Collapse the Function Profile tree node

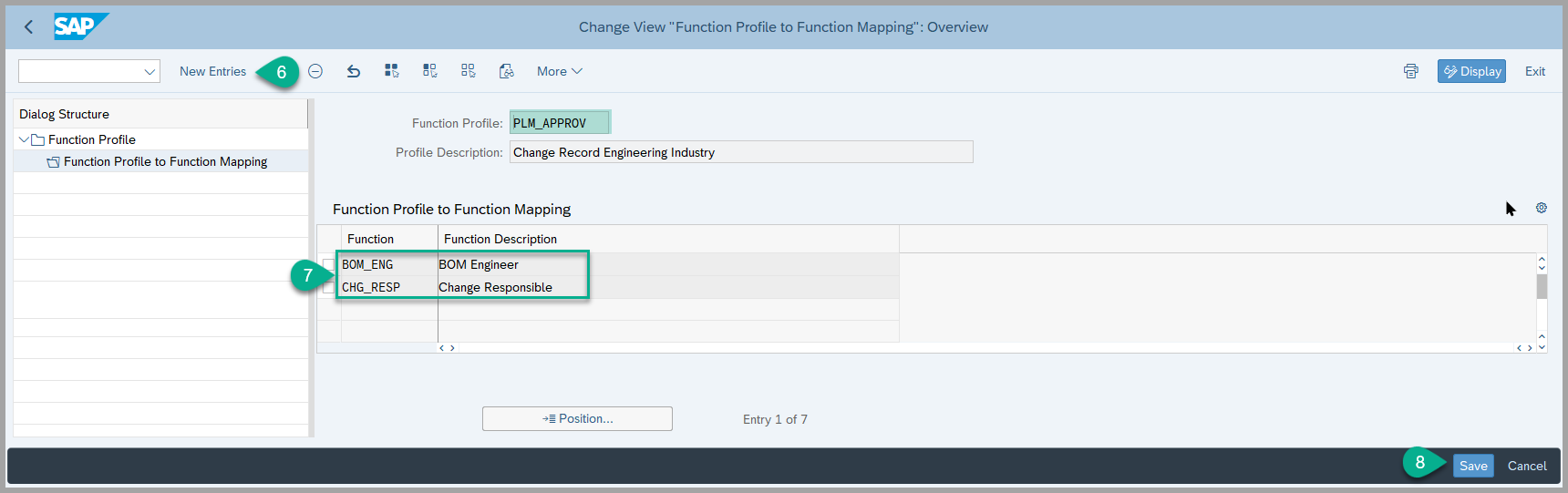click(24, 139)
